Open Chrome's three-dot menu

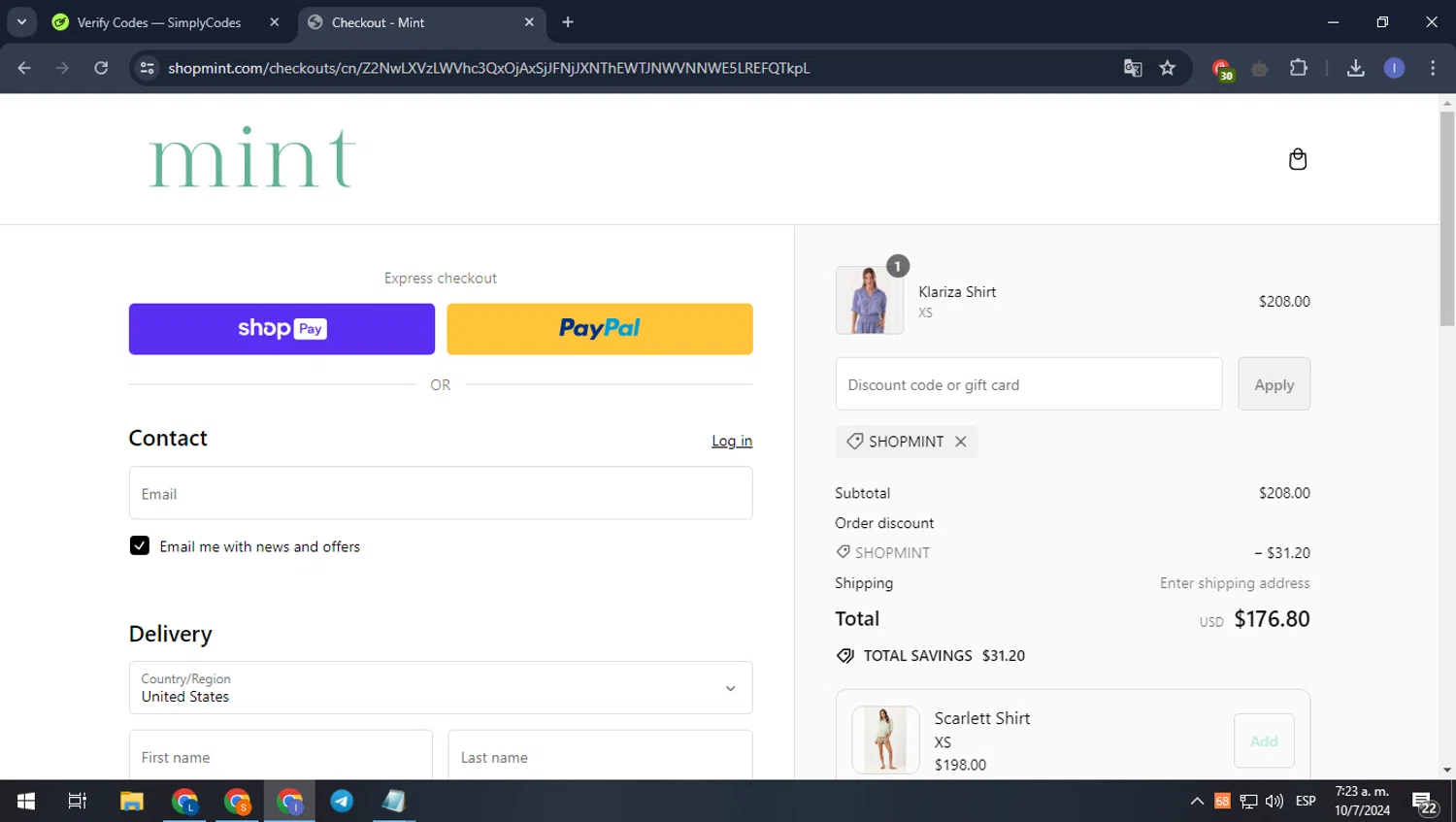click(1433, 68)
